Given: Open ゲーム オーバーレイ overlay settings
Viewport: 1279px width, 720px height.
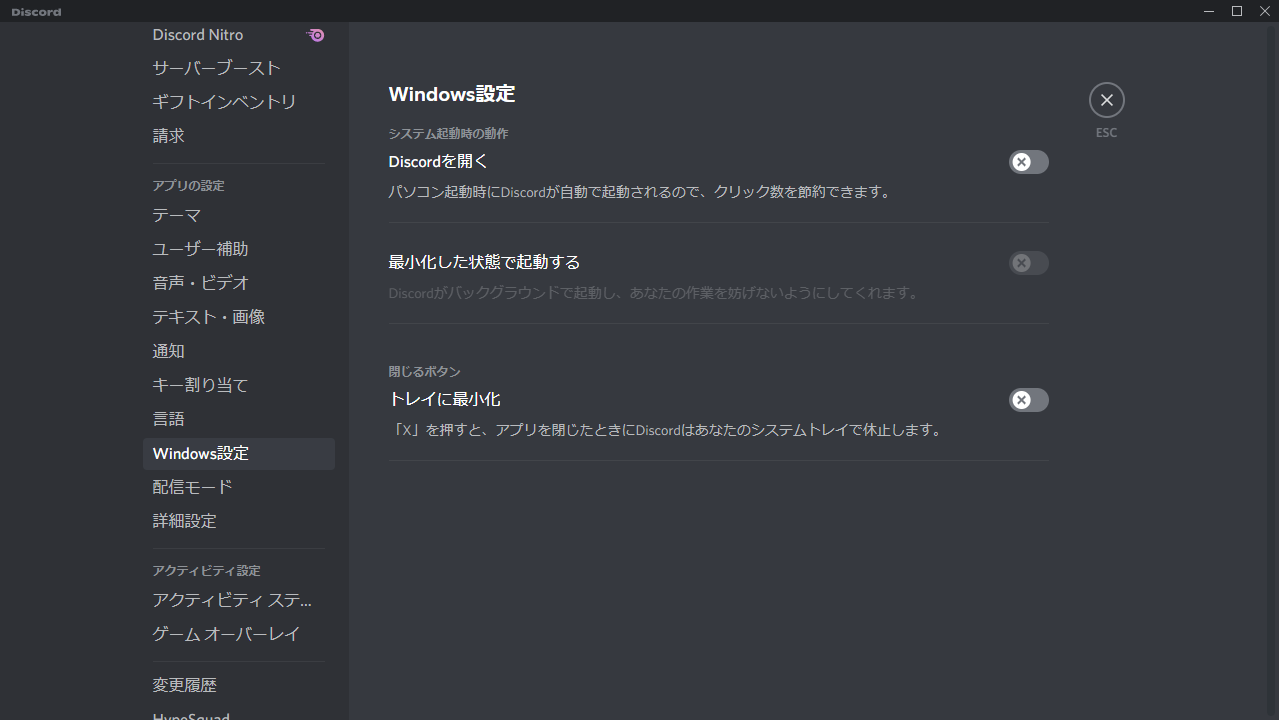Looking at the screenshot, I should 226,633.
